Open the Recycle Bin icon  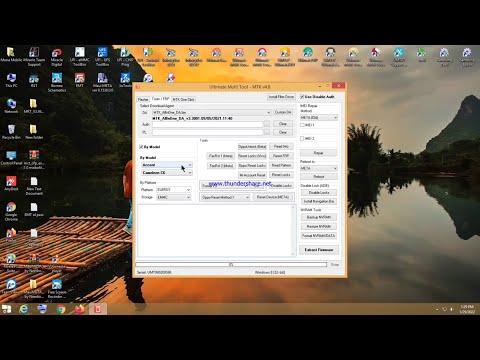tap(11, 132)
